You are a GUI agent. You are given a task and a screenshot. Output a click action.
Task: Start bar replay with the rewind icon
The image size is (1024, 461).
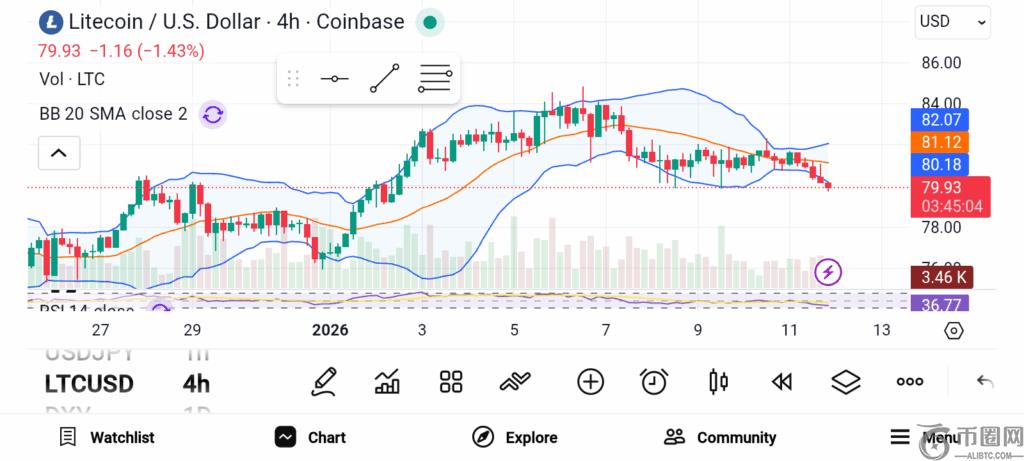pos(782,381)
